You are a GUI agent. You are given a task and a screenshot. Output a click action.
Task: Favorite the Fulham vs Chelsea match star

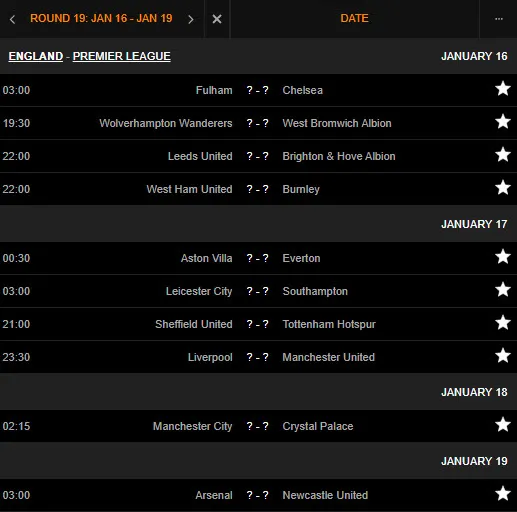503,89
